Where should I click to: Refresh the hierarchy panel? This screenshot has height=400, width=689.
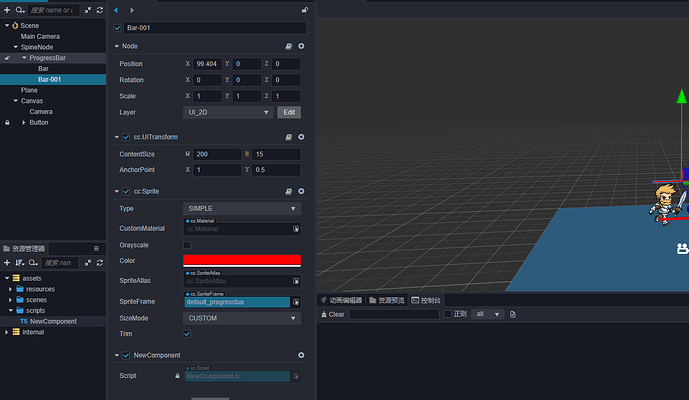coord(100,10)
